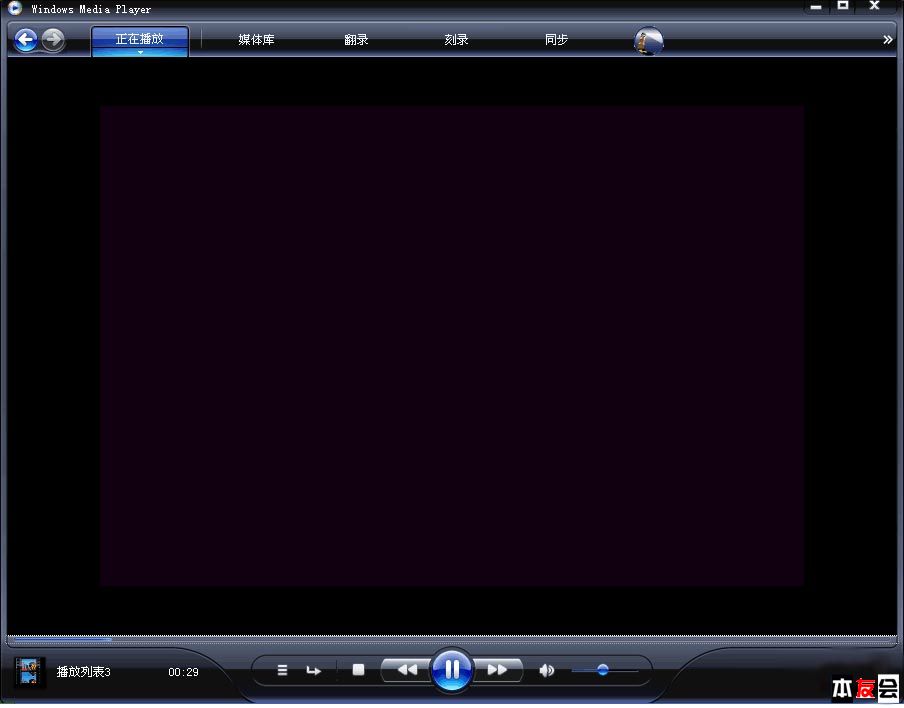904x708 pixels.
Task: Mute audio via the speaker icon
Action: pos(546,670)
